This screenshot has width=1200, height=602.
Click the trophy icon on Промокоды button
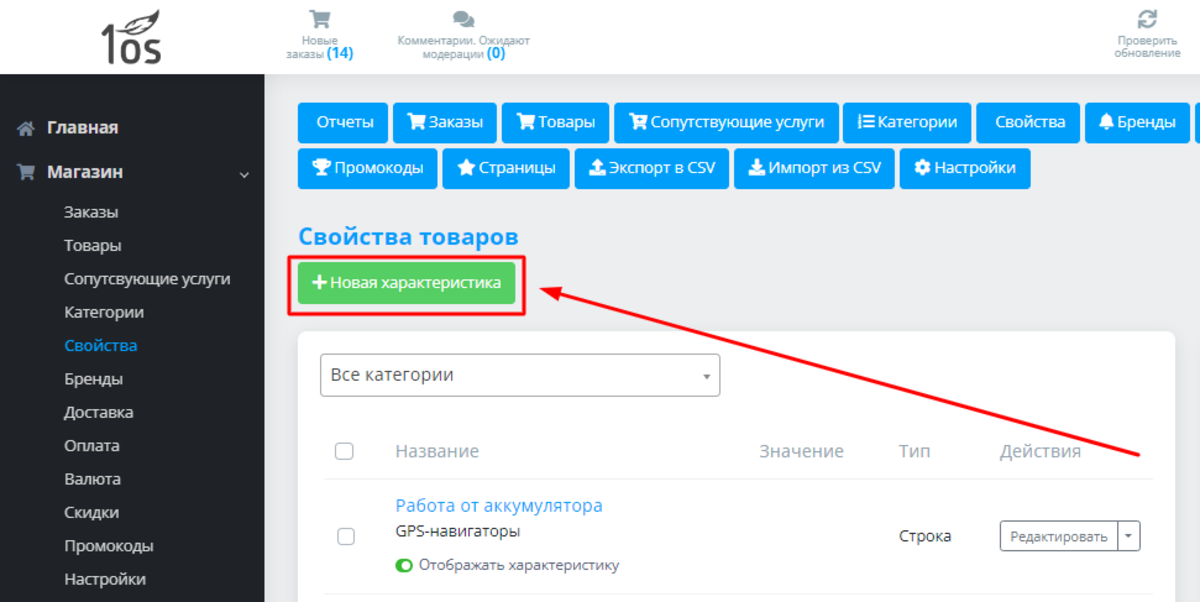[x=321, y=168]
